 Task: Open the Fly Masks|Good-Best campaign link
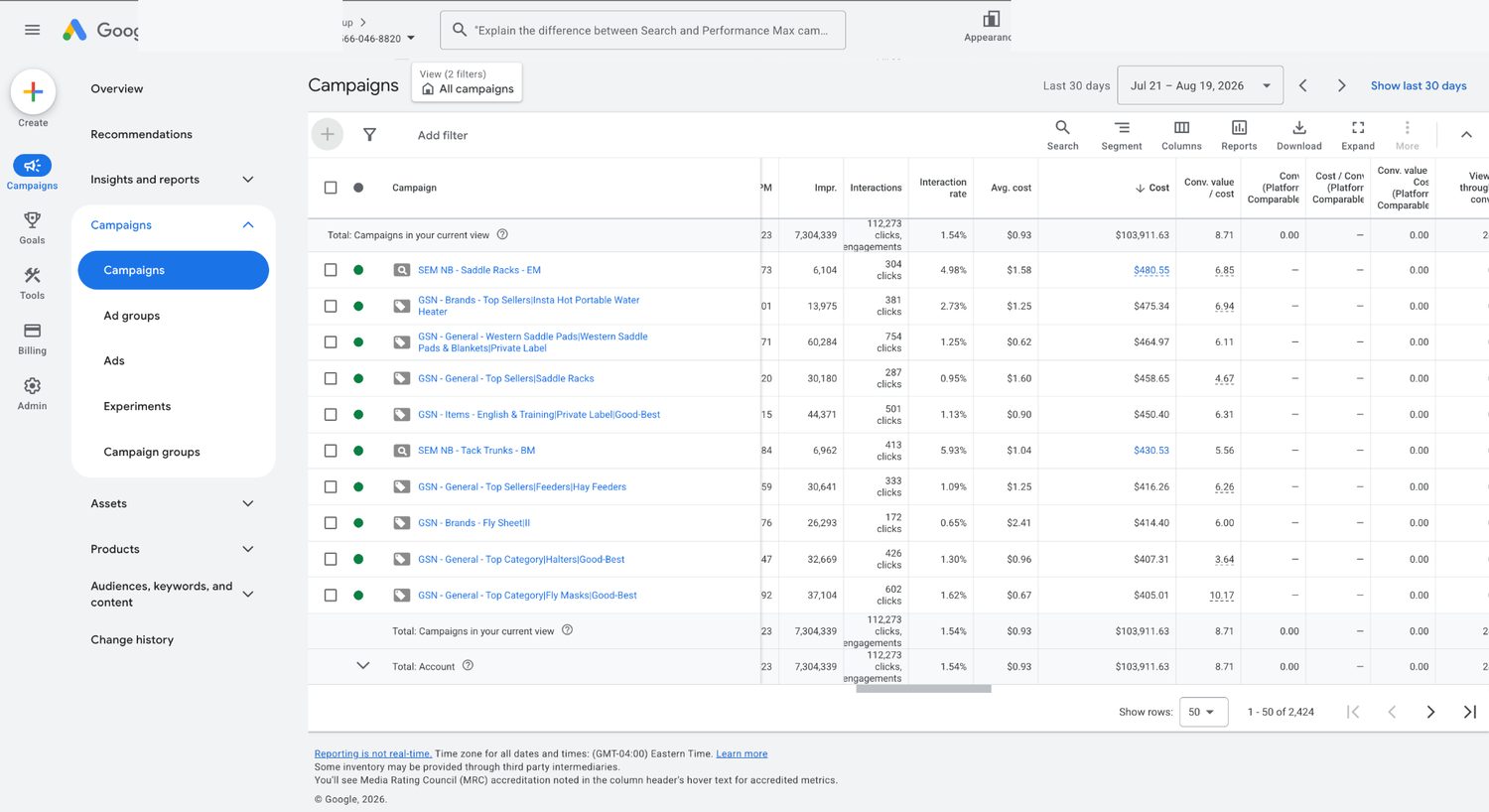527,596
